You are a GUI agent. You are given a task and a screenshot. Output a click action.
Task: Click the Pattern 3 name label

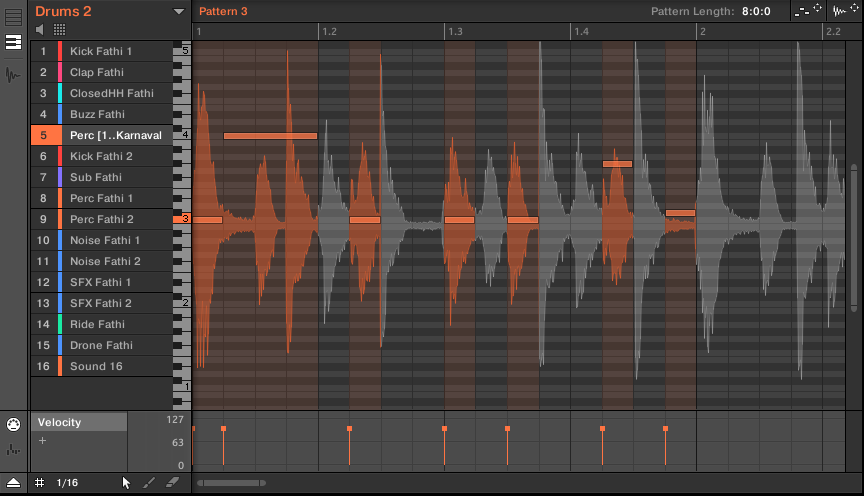223,11
